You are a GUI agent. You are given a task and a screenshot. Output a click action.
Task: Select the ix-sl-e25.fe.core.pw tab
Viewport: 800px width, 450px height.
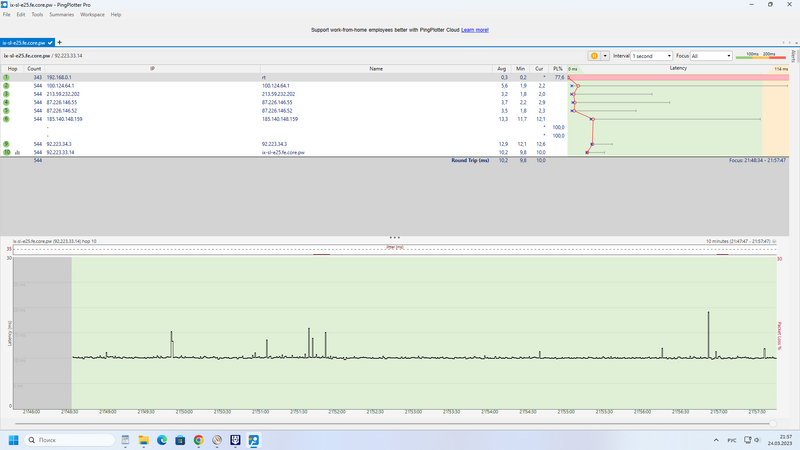tap(27, 43)
